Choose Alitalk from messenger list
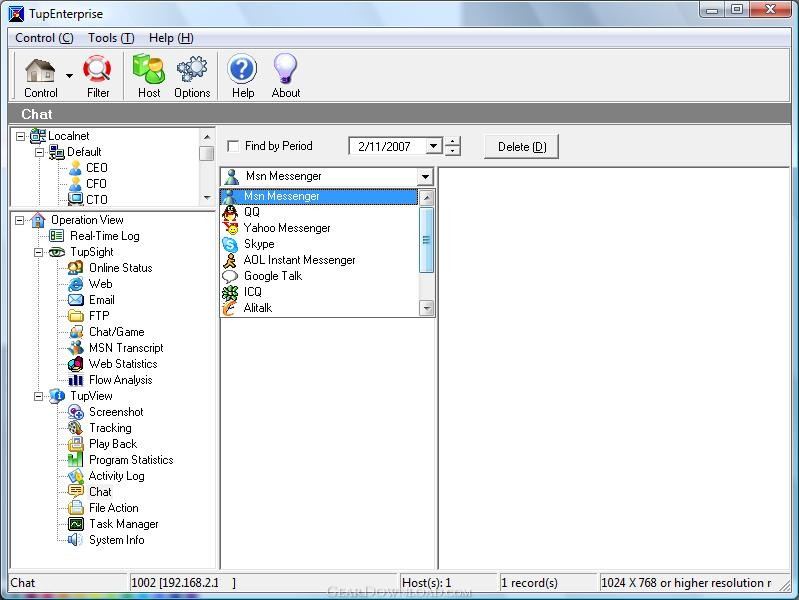The image size is (799, 600). 319,308
